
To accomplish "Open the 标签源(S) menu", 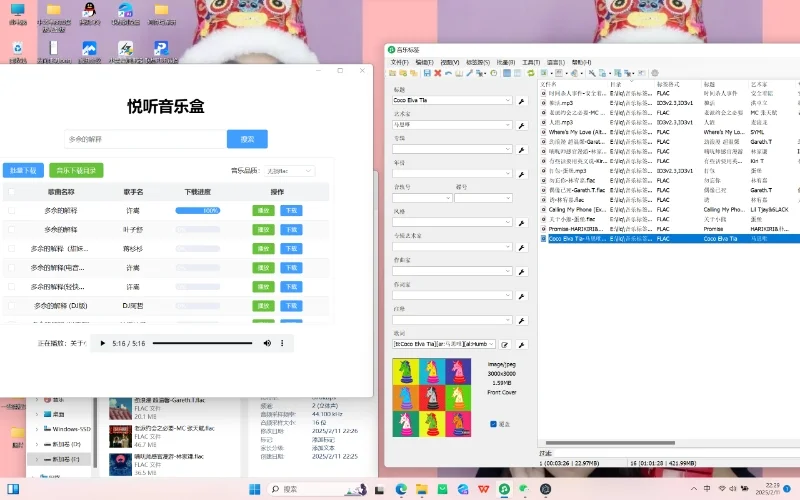I will pos(478,62).
